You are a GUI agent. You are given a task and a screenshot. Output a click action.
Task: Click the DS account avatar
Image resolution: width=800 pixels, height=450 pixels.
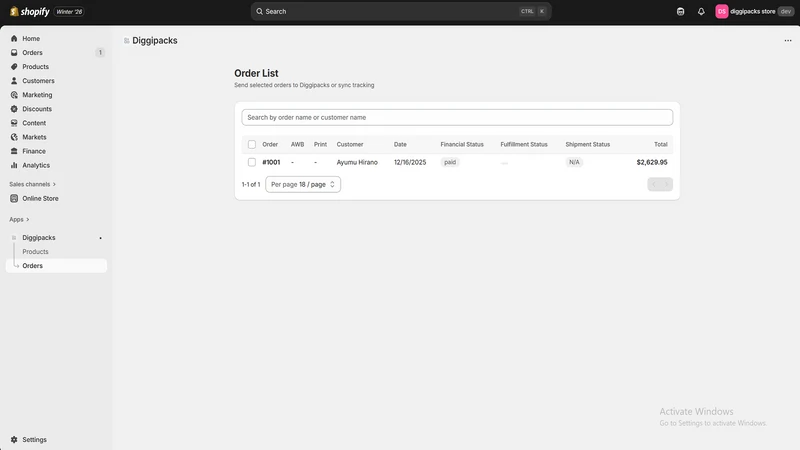[721, 11]
